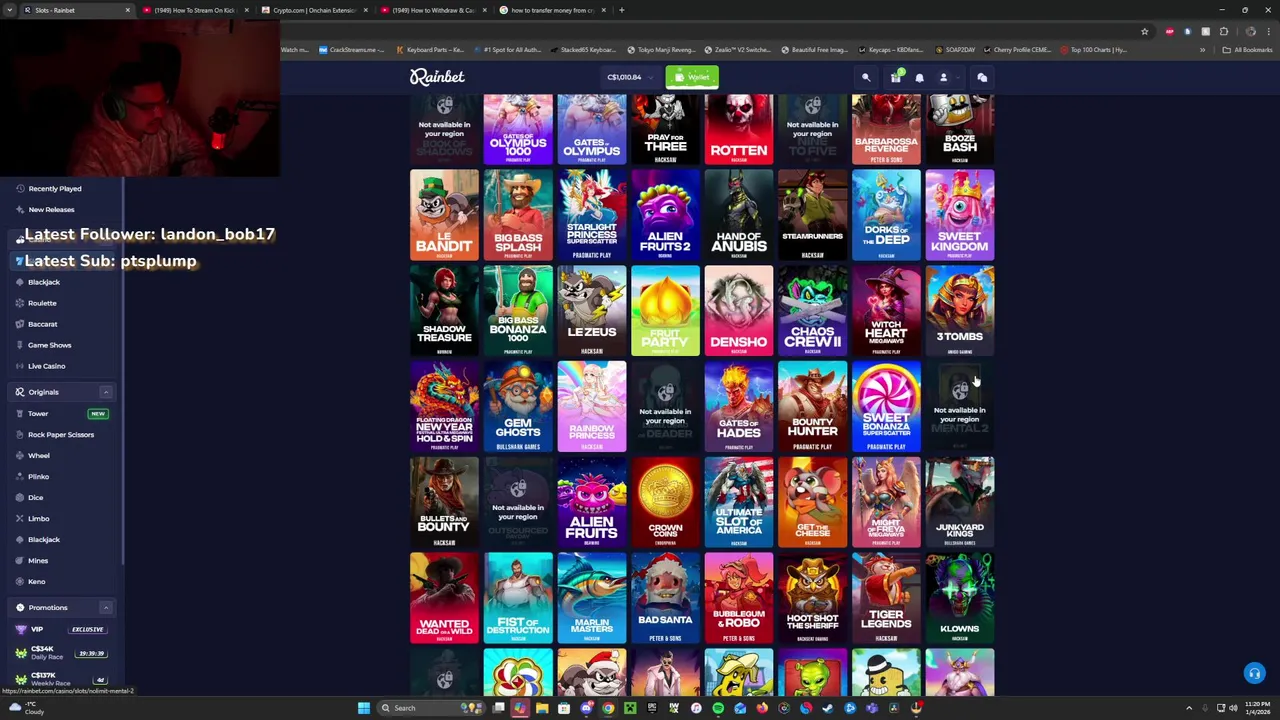Launch Crown Coins slot
The image size is (1280, 720).
[x=665, y=503]
